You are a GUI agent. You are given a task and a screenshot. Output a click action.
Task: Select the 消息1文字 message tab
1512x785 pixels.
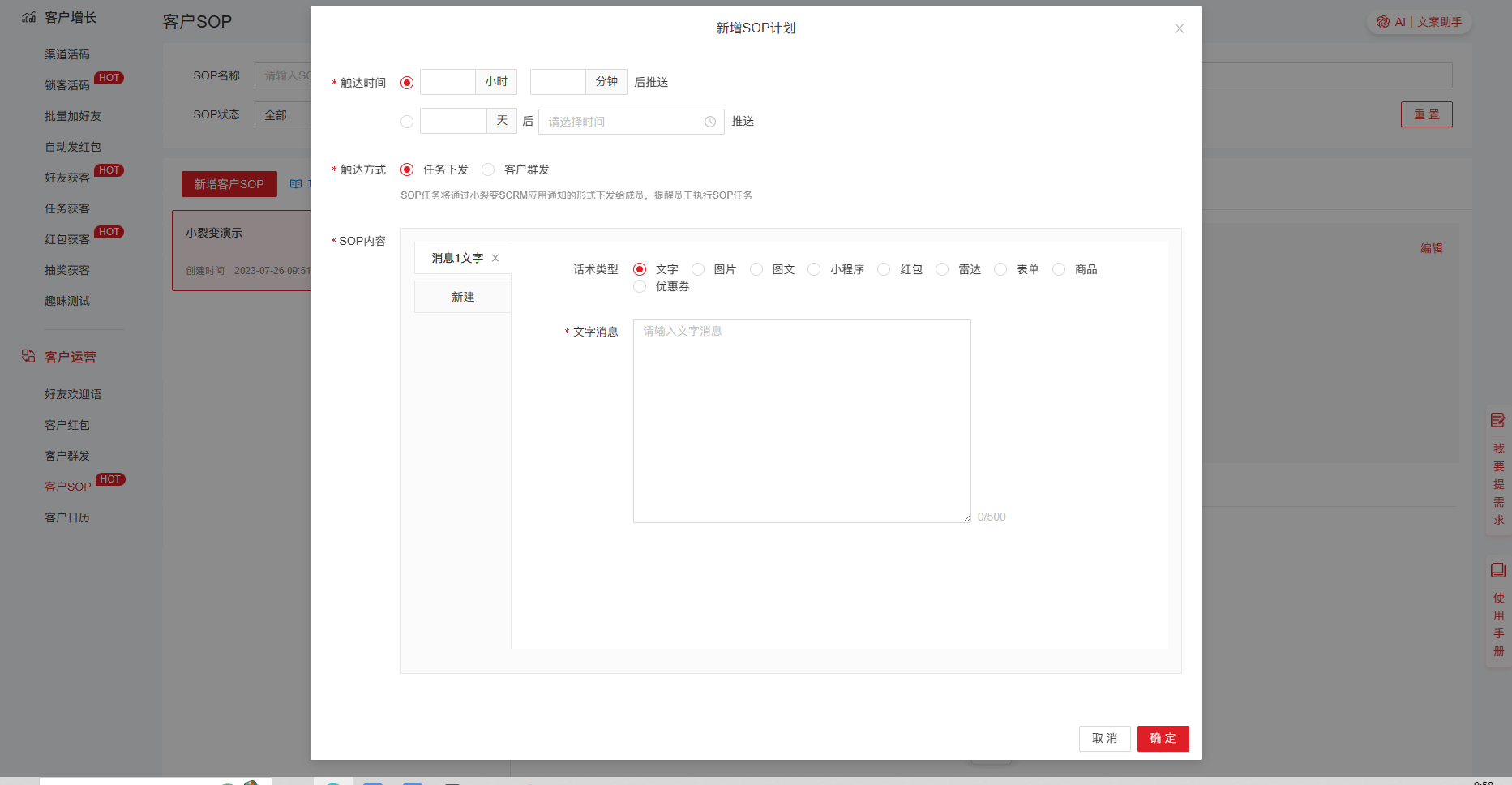point(456,258)
